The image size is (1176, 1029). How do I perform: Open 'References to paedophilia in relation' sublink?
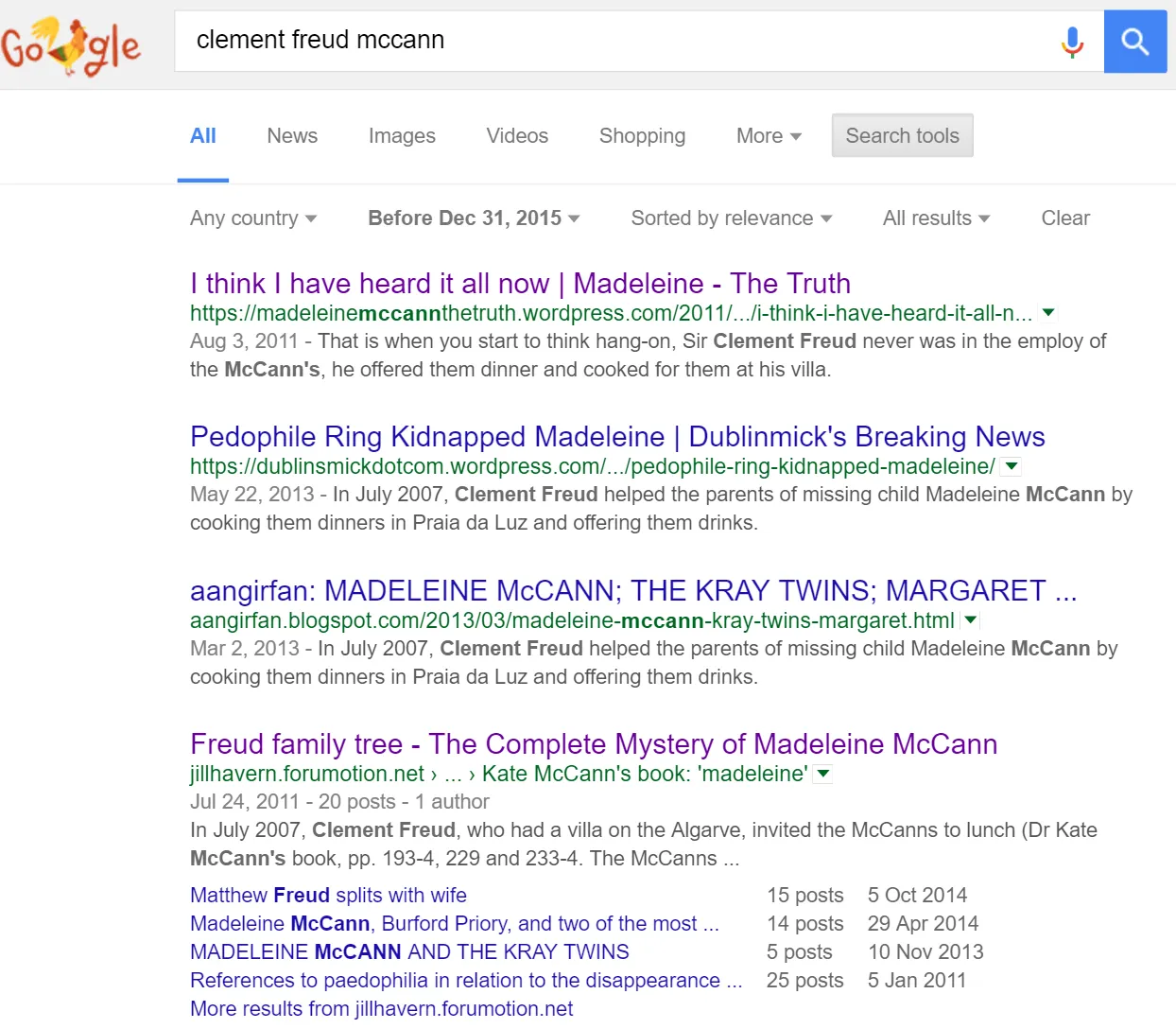[x=466, y=980]
